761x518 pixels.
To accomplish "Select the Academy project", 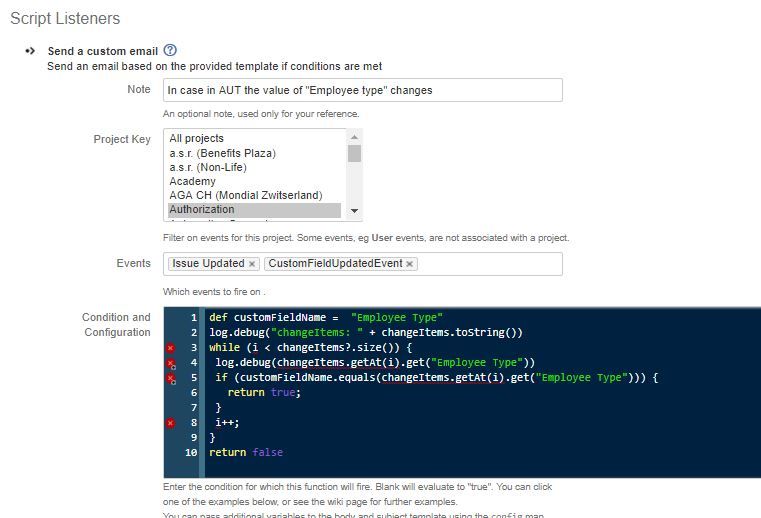I will pos(192,181).
